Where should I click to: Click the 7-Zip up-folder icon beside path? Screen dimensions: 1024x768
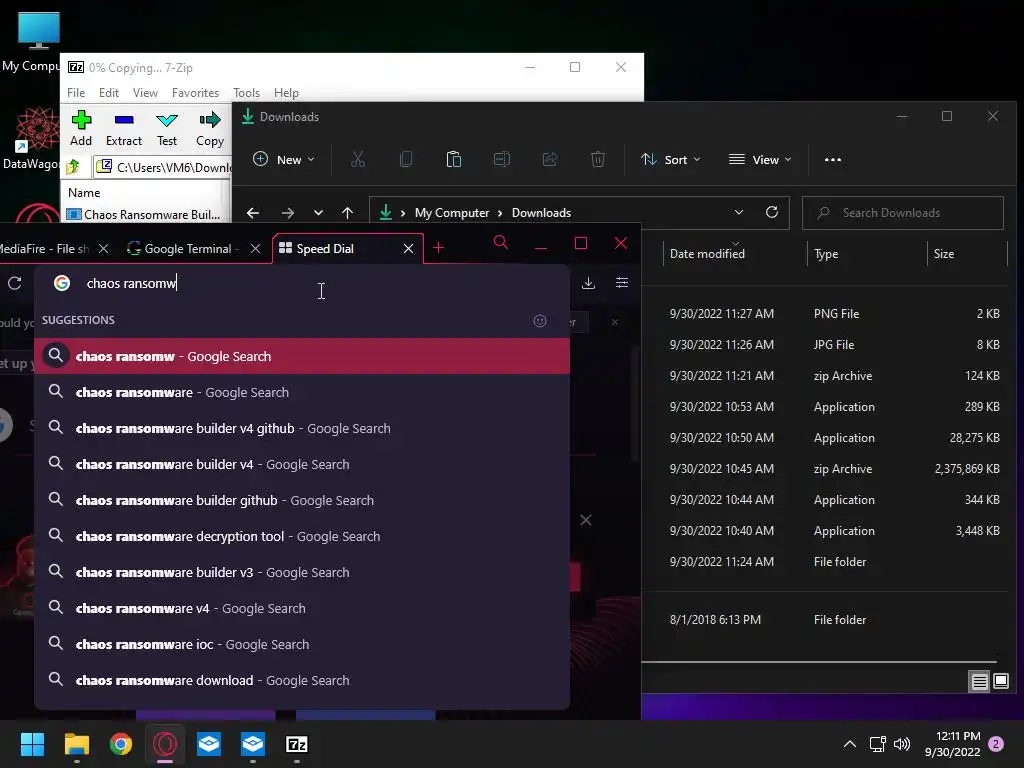click(x=73, y=167)
